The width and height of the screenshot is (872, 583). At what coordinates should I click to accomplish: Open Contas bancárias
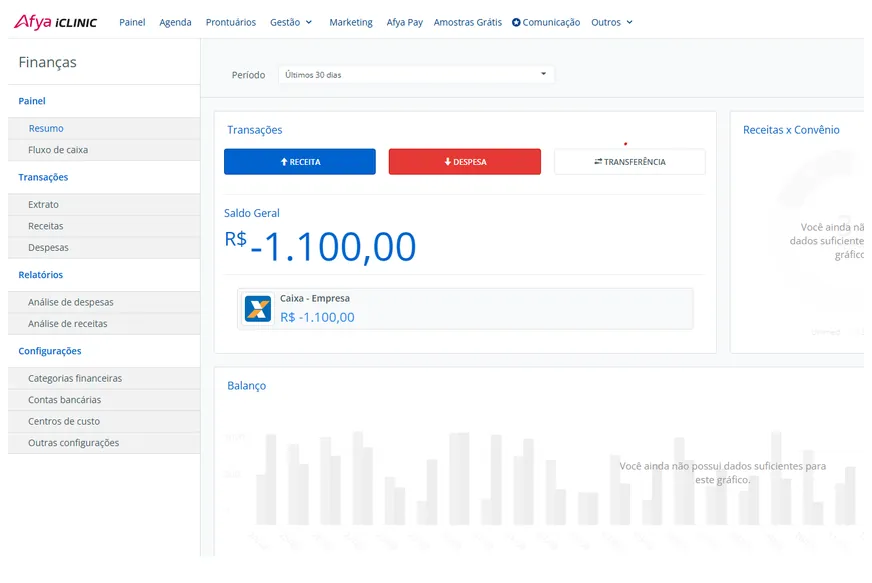point(104,401)
